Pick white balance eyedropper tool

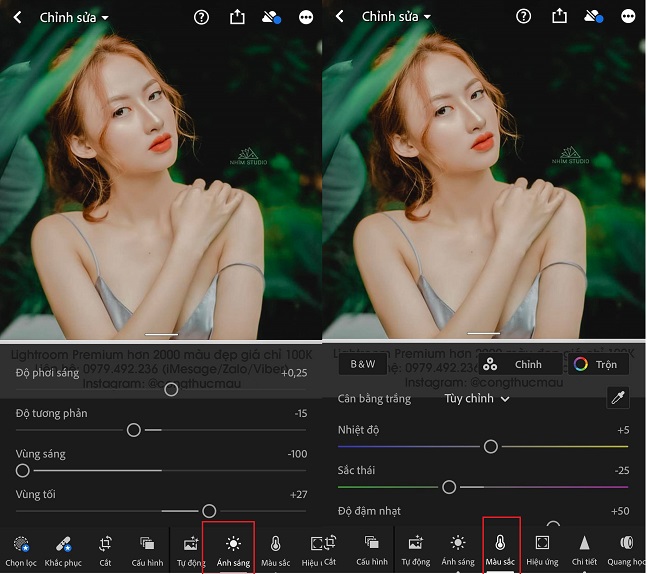pos(618,398)
